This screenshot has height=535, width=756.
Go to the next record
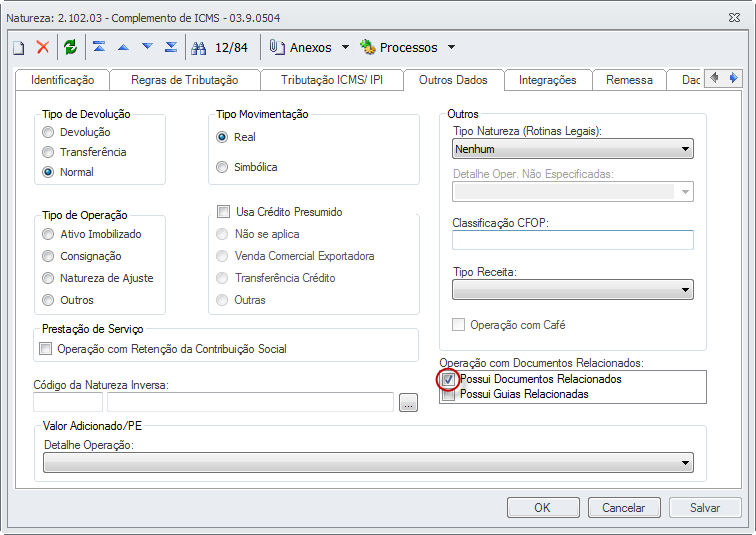tap(147, 47)
